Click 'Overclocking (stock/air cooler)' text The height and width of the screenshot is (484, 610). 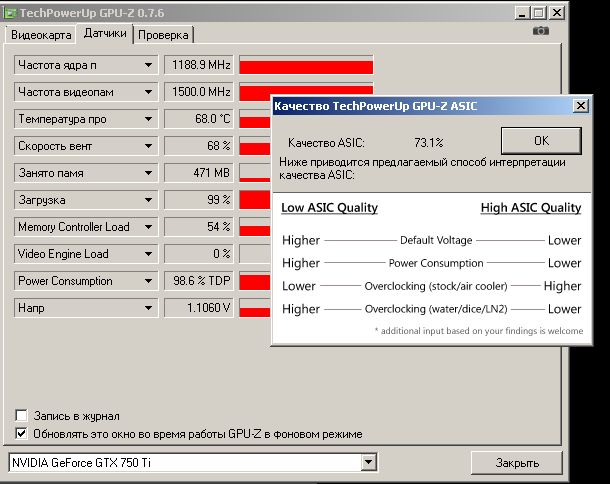point(436,286)
